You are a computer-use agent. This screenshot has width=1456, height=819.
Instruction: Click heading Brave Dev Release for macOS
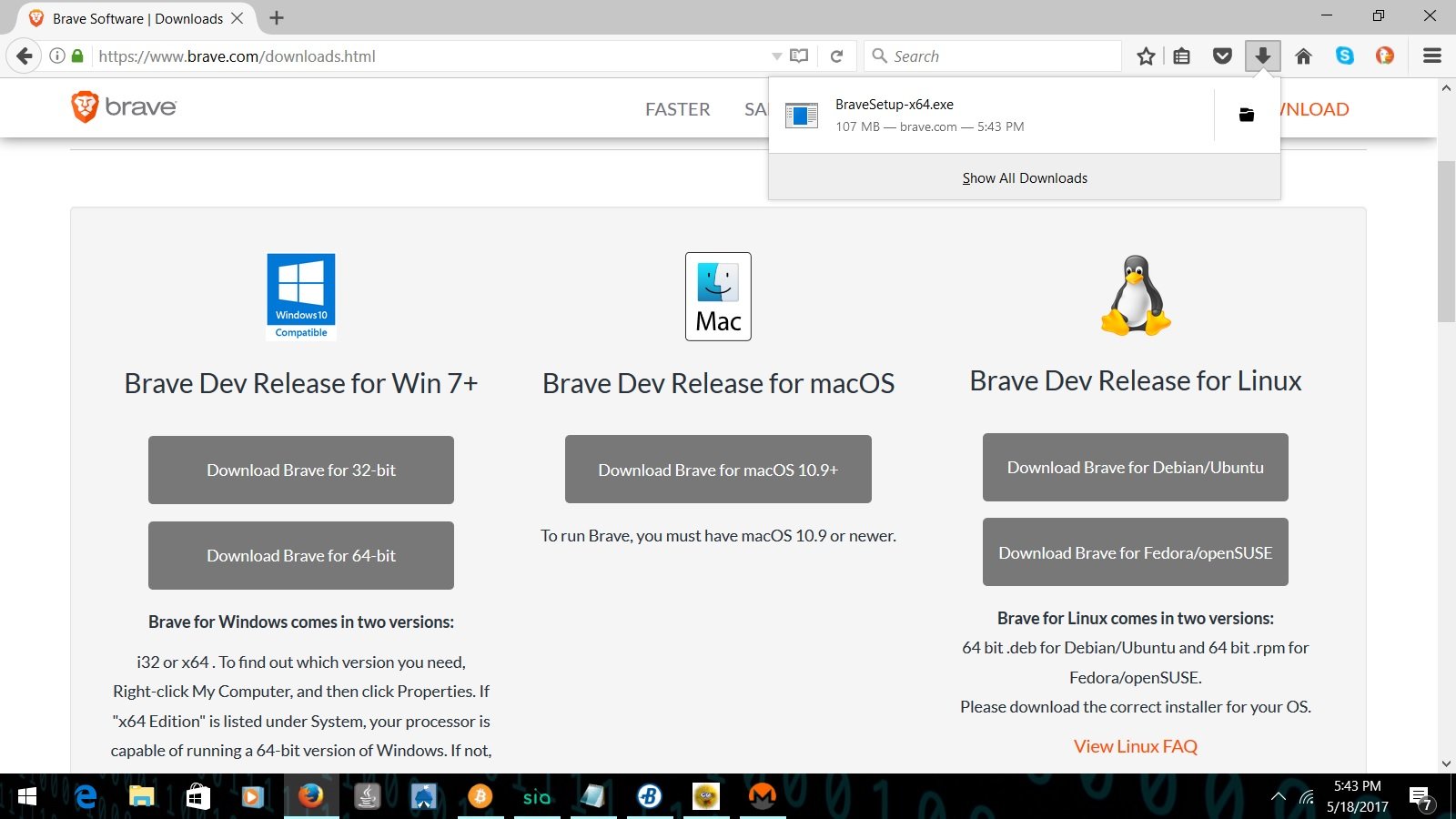coord(718,383)
